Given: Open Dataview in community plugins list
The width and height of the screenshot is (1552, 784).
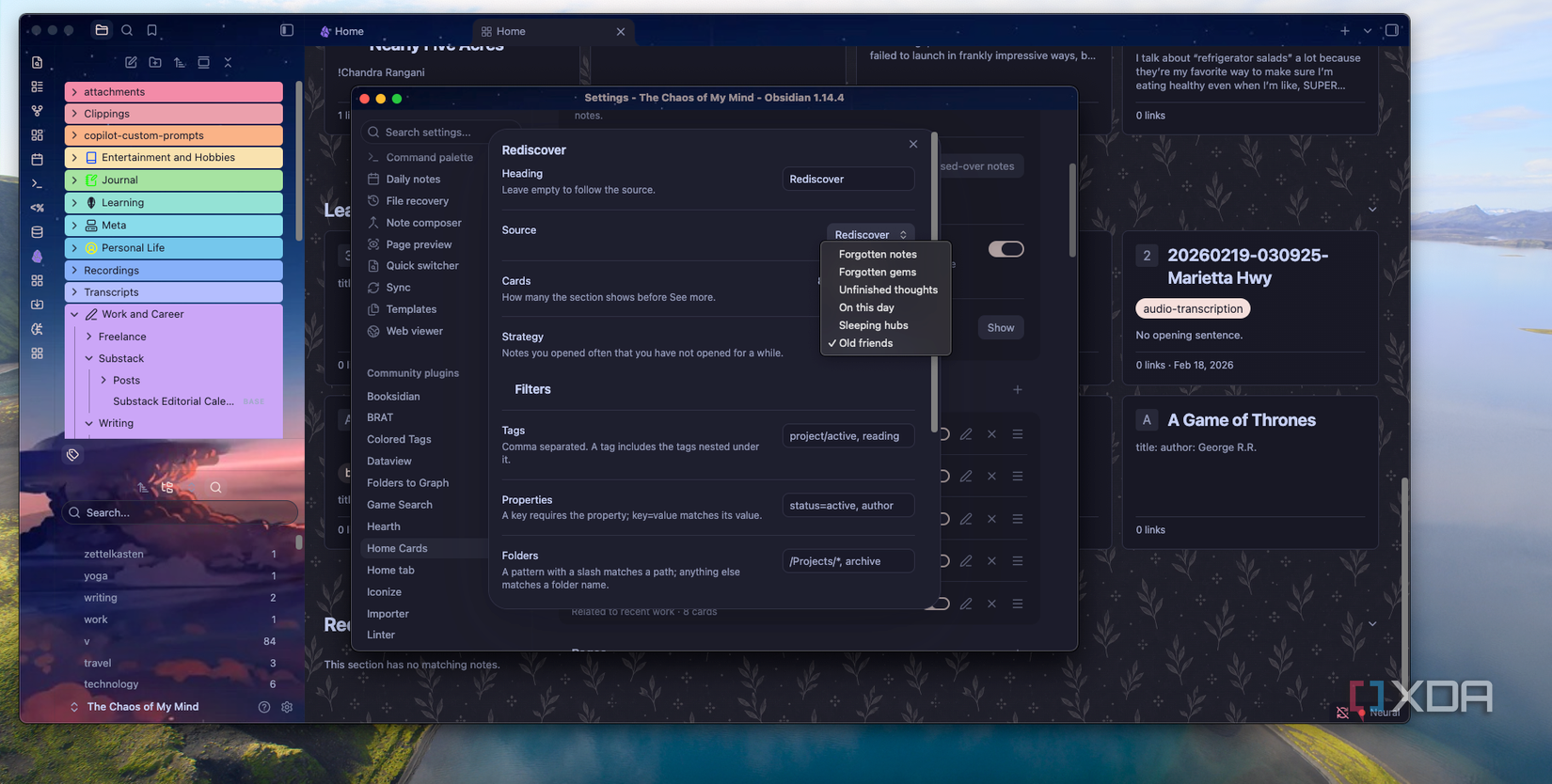Looking at the screenshot, I should (x=389, y=461).
